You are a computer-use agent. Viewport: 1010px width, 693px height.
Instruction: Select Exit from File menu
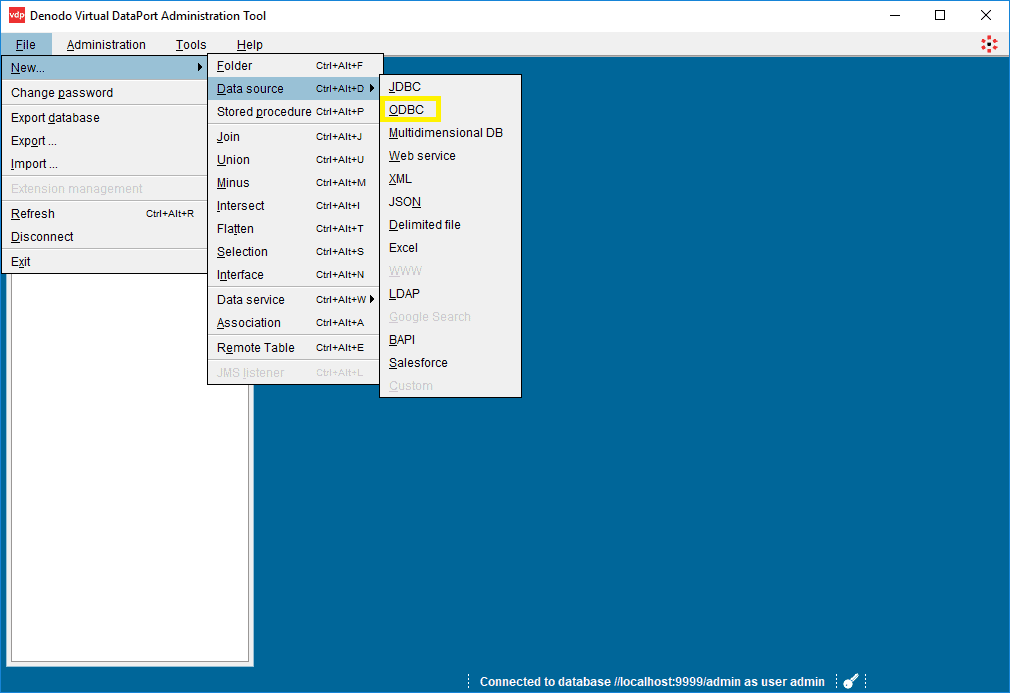tap(104, 262)
